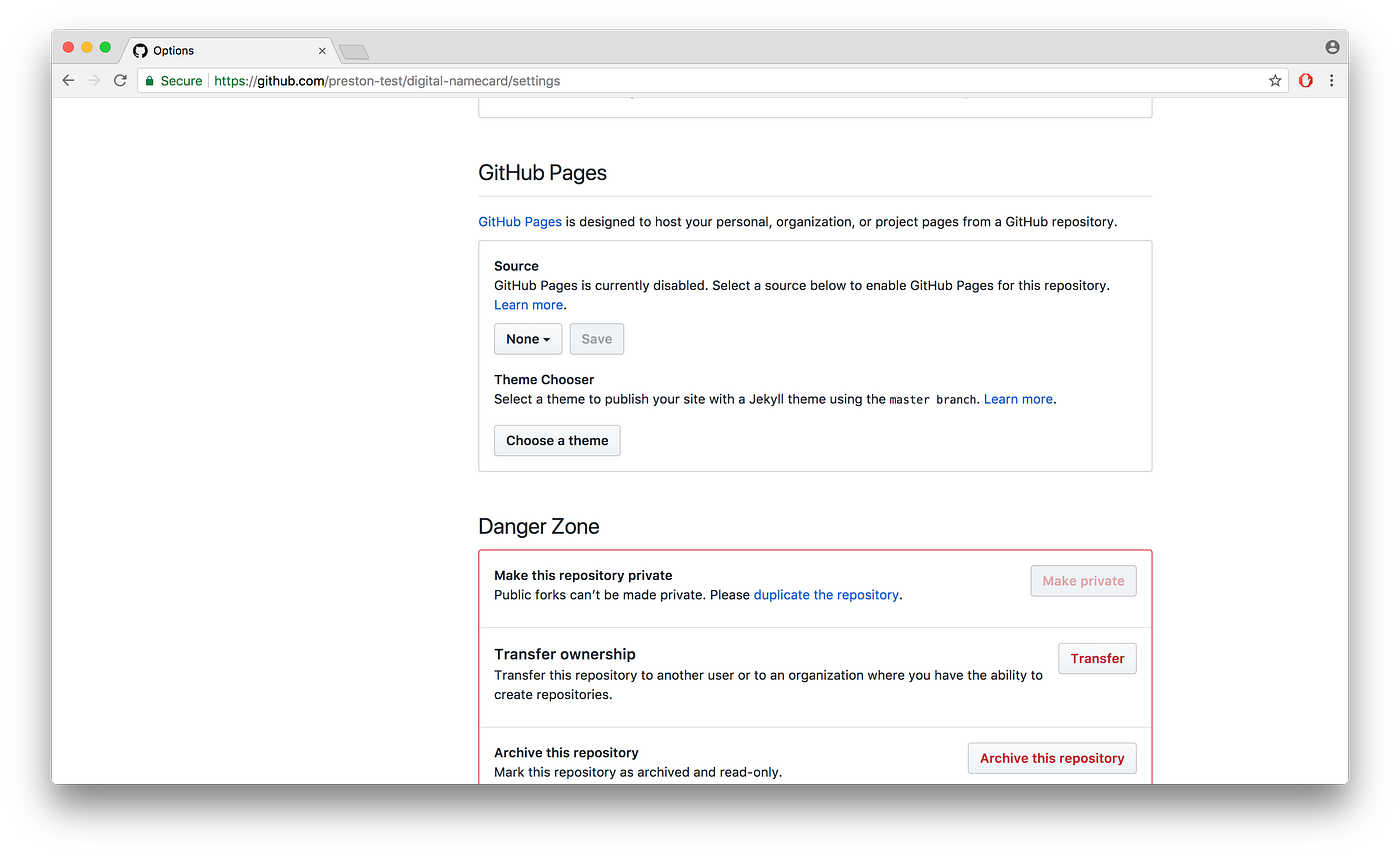Open the GitHub Pages link in the description
1400x858 pixels.
coord(520,222)
